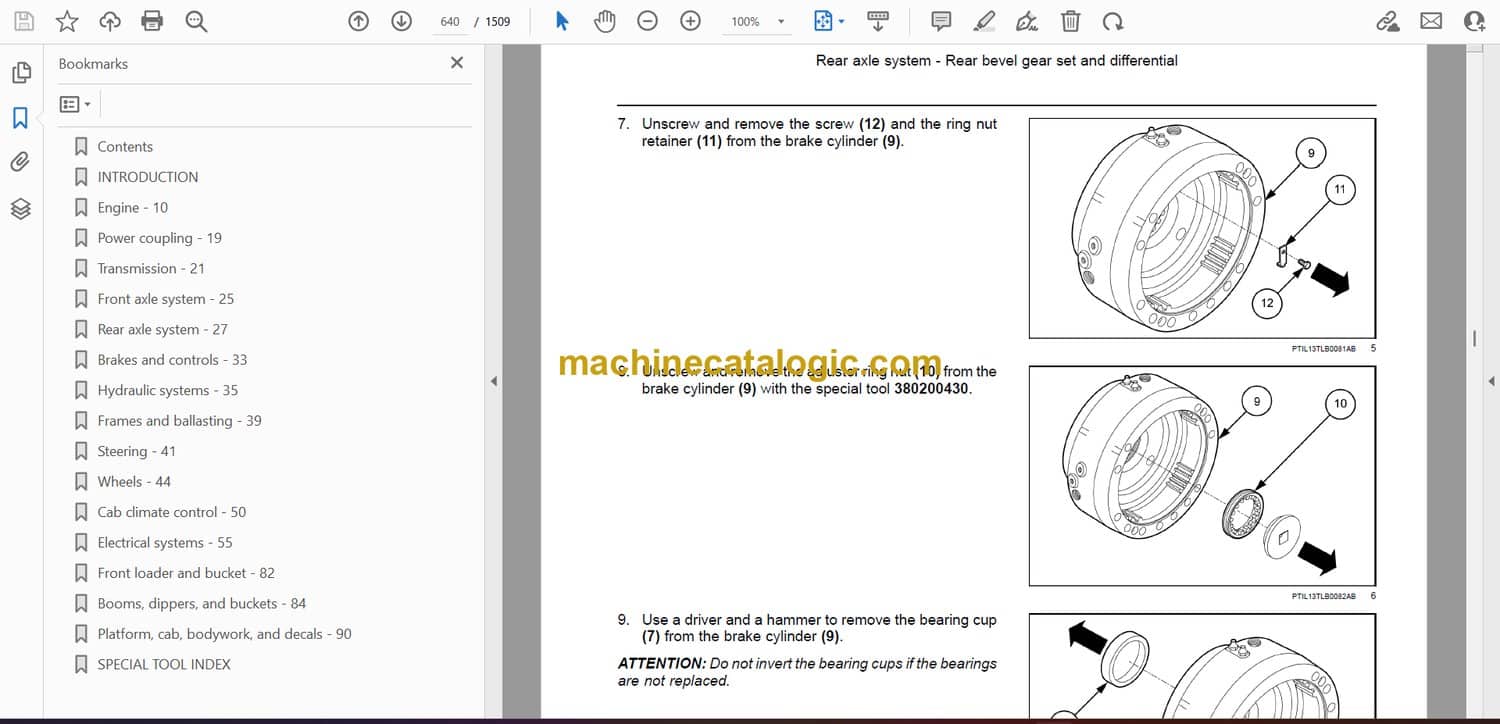The width and height of the screenshot is (1500, 724).
Task: Jump to Platform, cab, bodywork, and decals
Action: pos(225,634)
